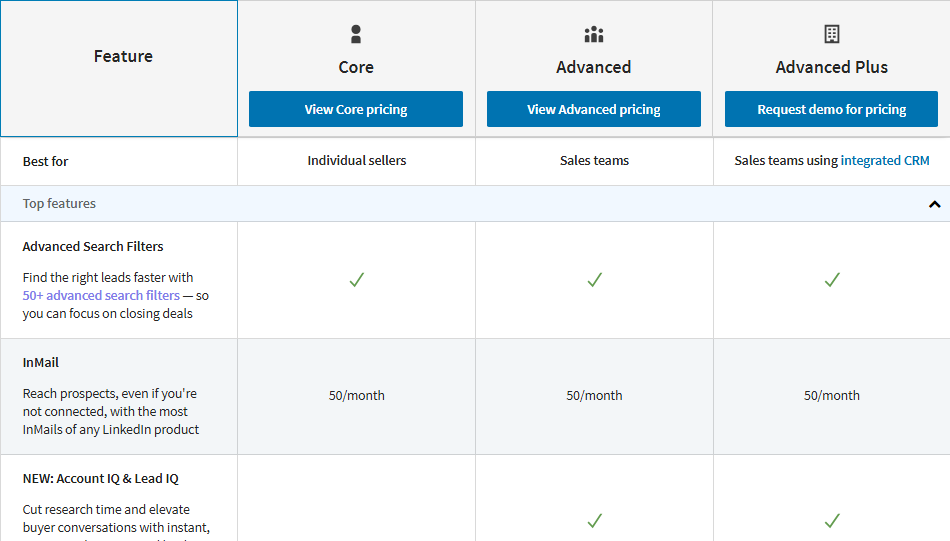Click the Best for row label
The image size is (950, 541).
tap(45, 162)
